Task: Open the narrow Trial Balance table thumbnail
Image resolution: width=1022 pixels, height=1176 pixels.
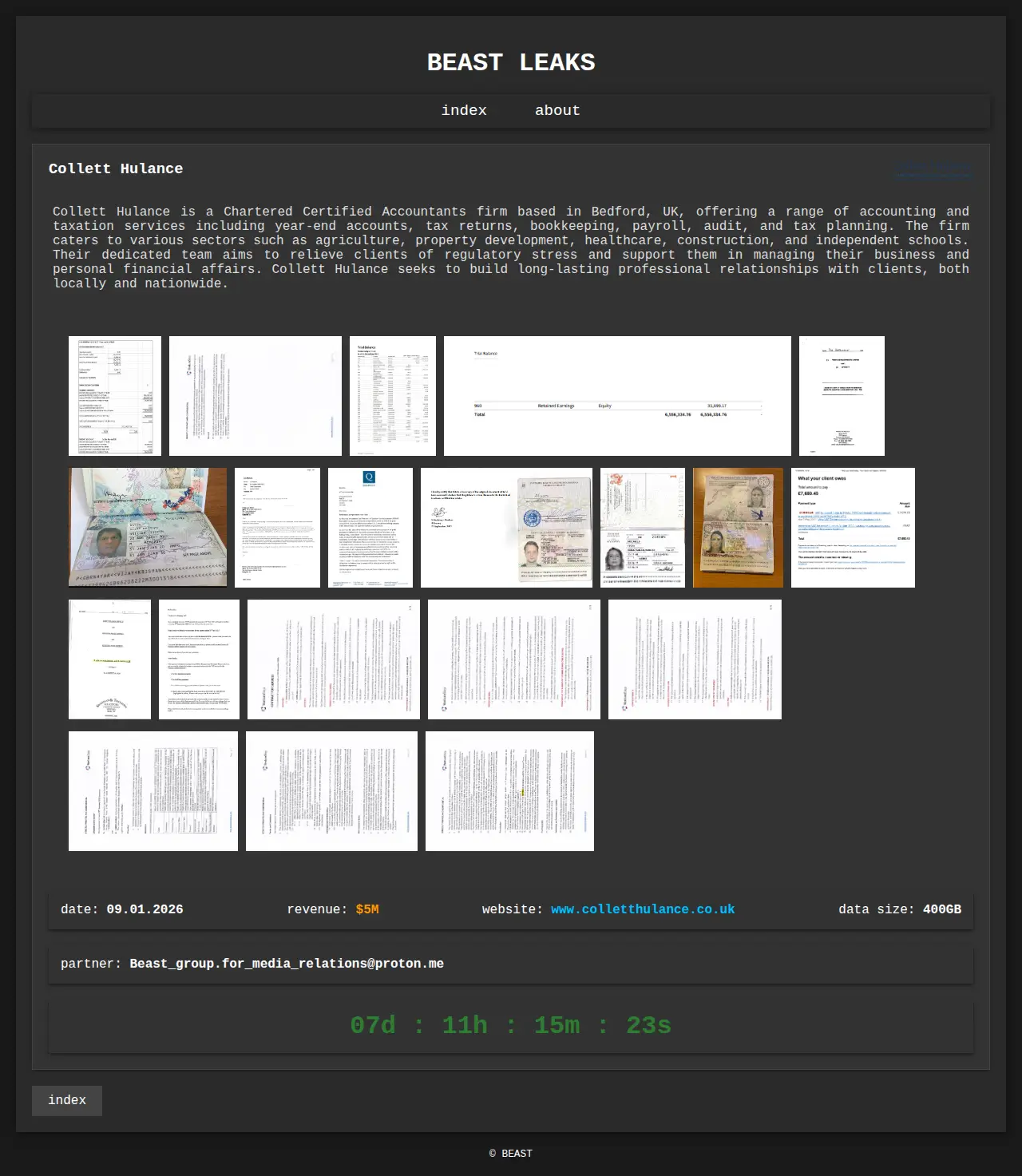Action: point(393,396)
